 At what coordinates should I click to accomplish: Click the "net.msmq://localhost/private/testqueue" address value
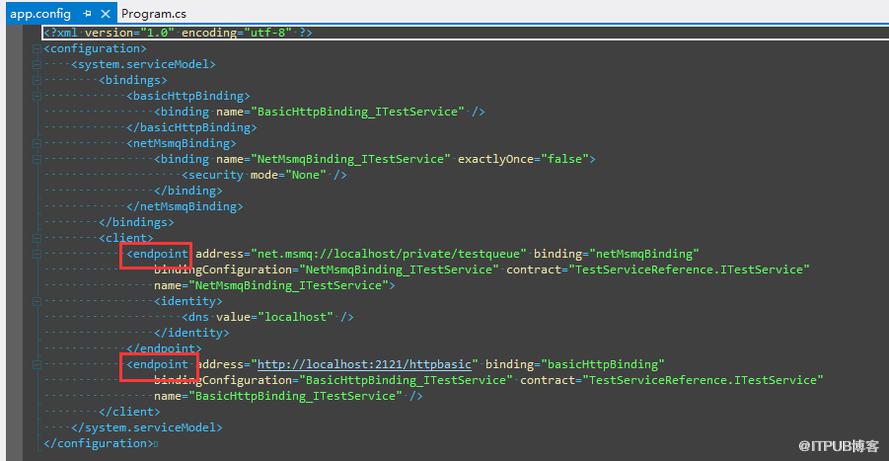point(389,253)
